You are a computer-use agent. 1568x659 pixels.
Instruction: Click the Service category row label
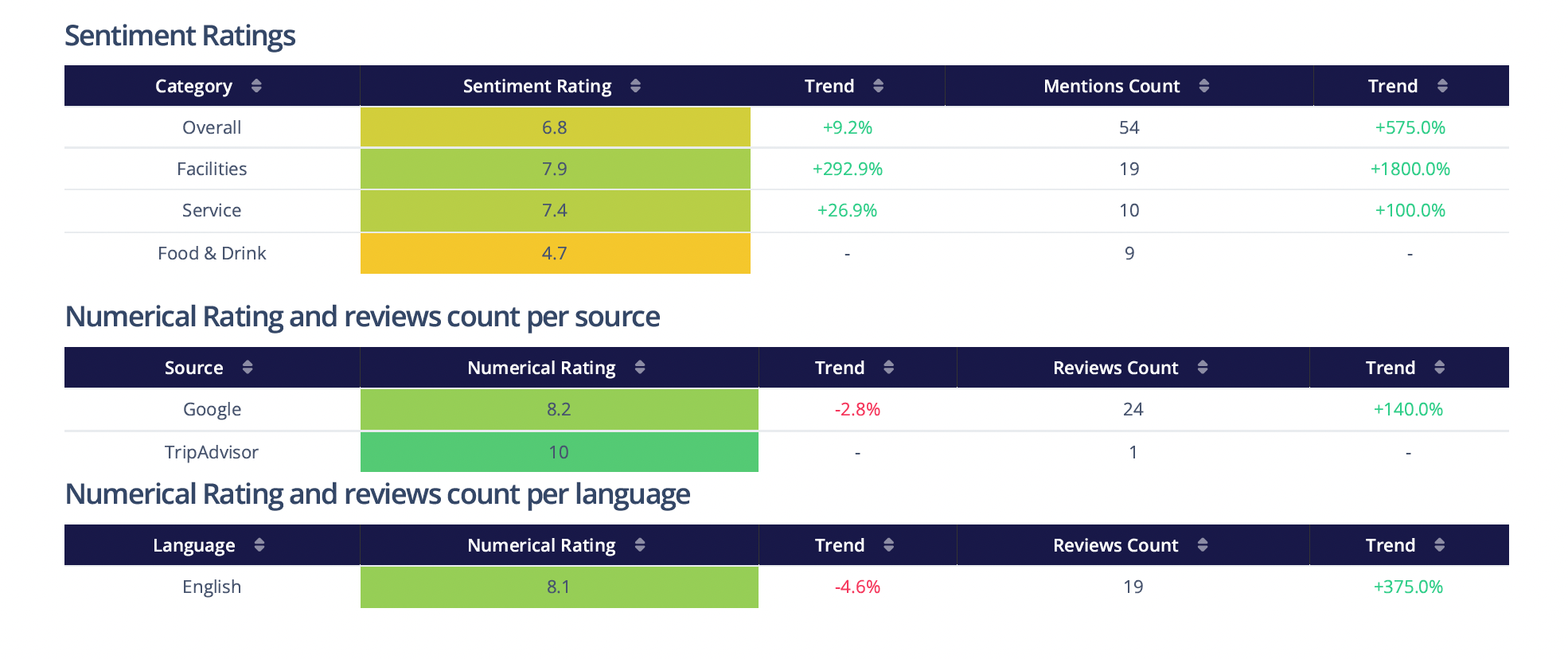(212, 210)
